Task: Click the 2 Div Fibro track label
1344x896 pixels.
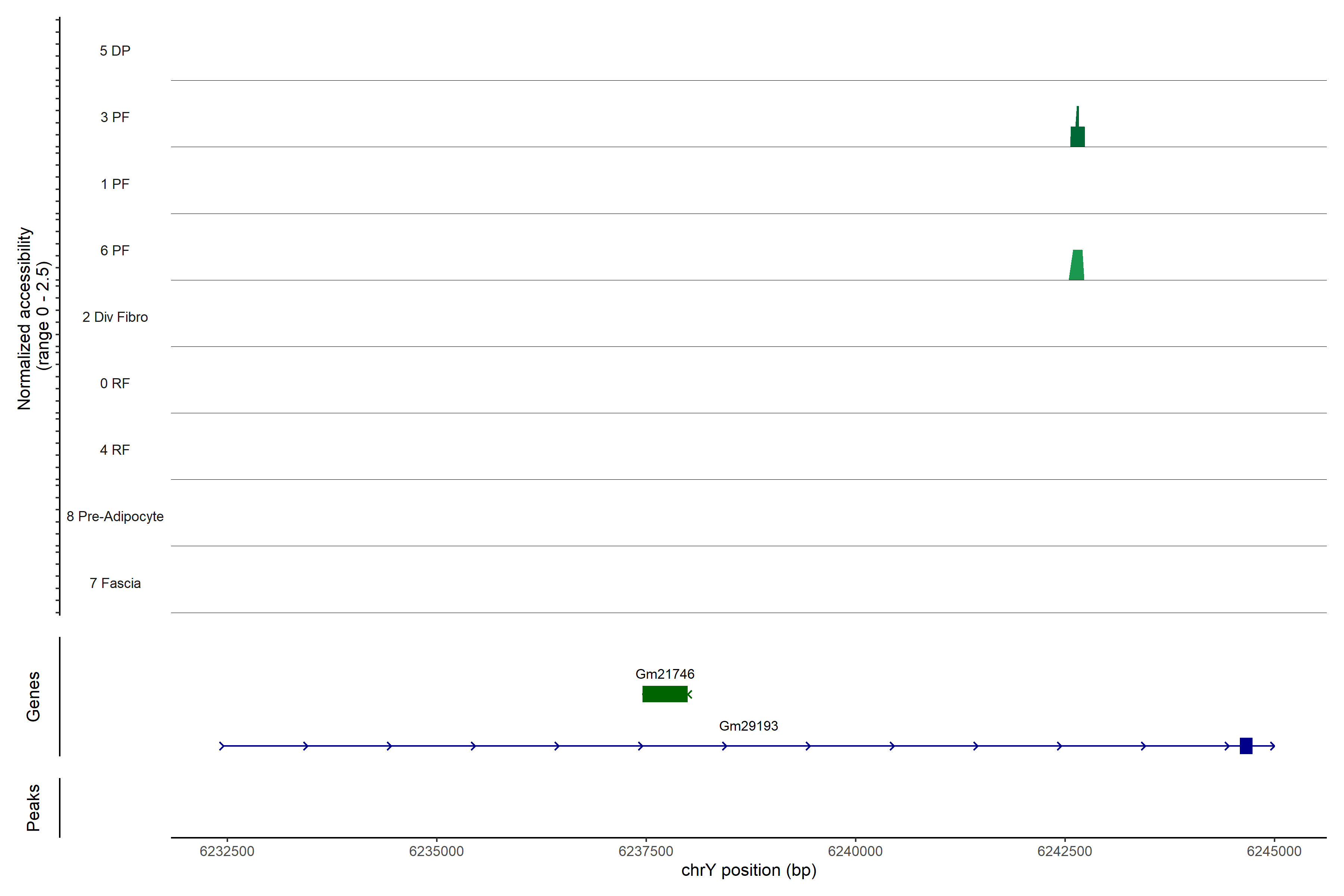Action: (x=115, y=317)
